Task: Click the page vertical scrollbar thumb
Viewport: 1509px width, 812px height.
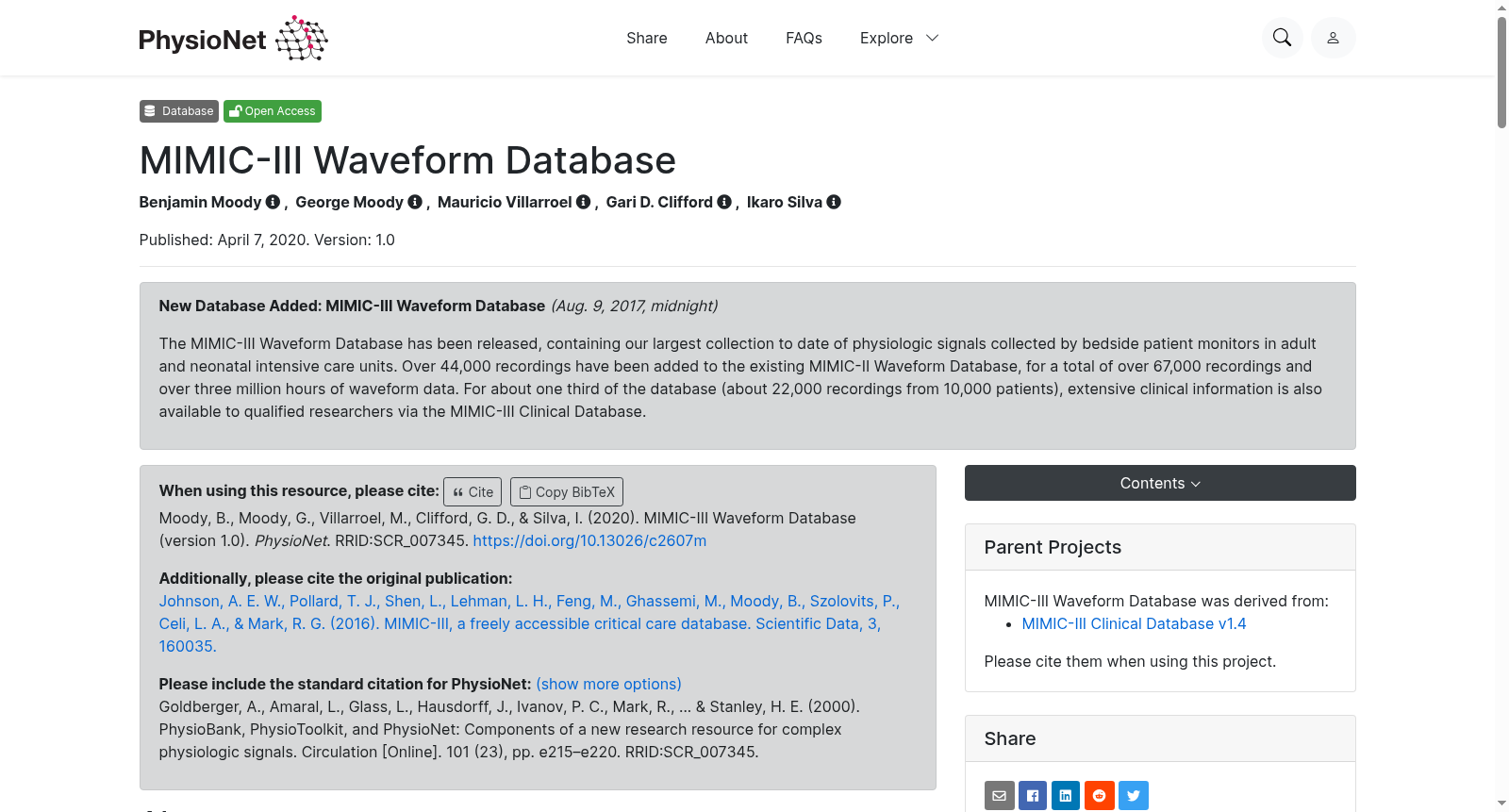Action: [1501, 72]
